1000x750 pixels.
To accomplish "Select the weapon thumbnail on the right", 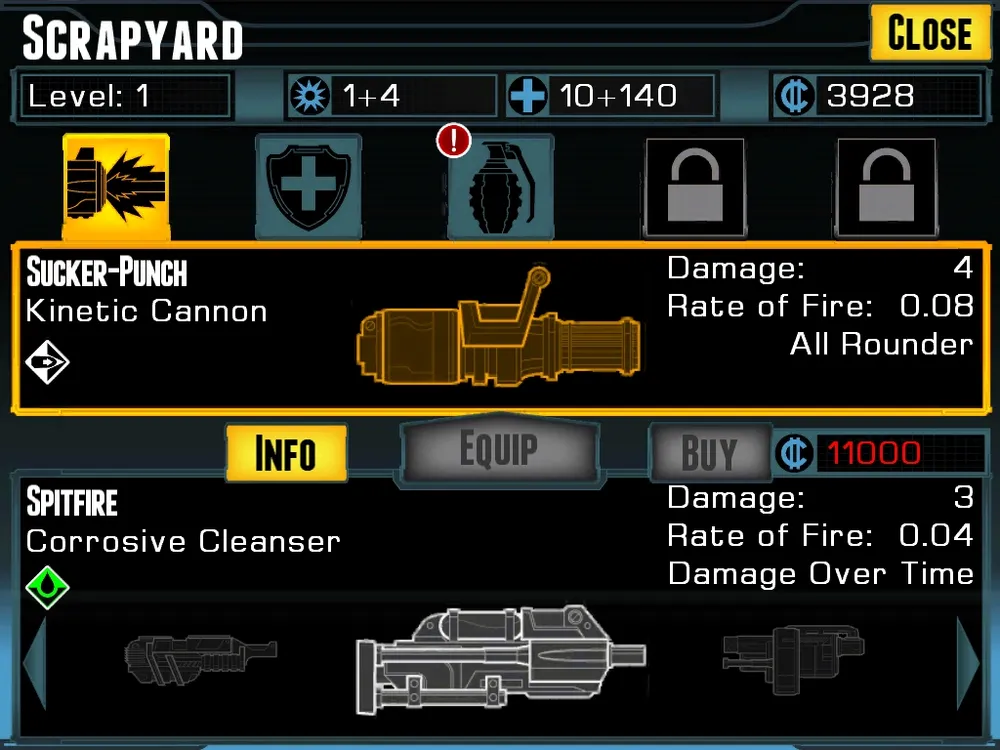I will tap(793, 660).
